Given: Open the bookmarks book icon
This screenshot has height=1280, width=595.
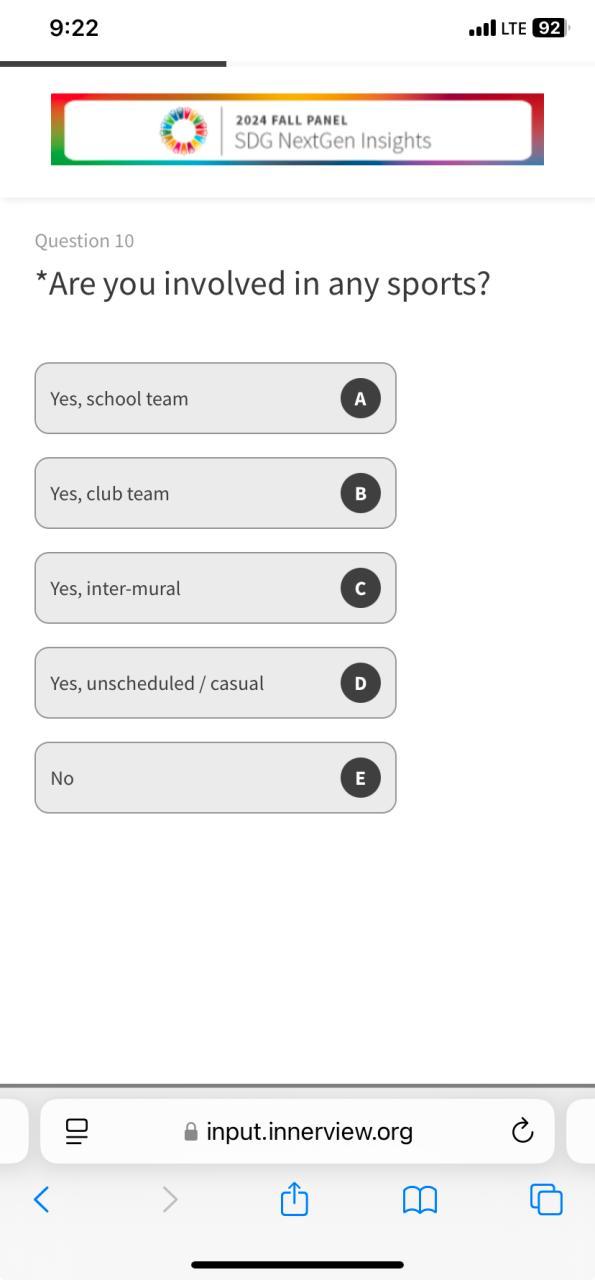Looking at the screenshot, I should click(x=420, y=1199).
